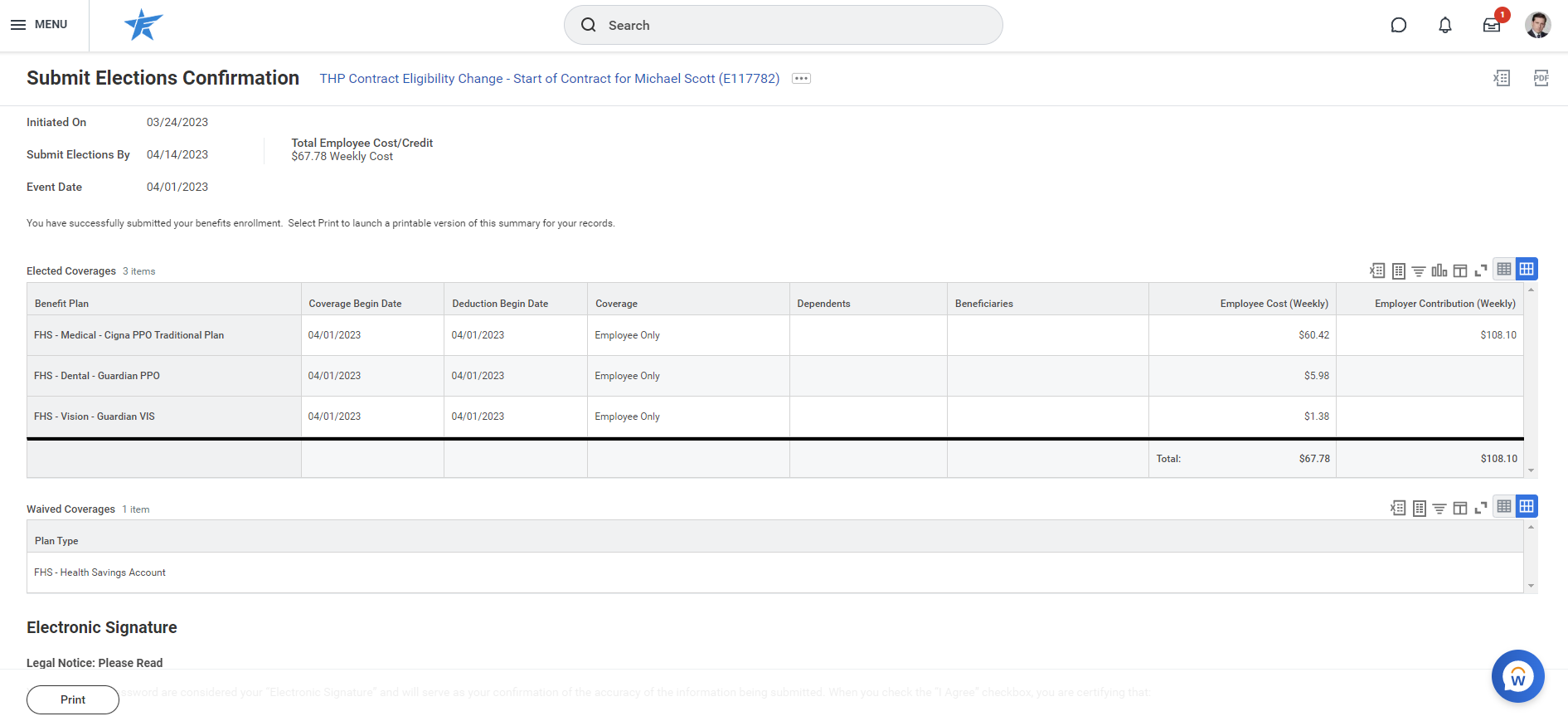Export the page to PDF icon
The image size is (1568, 721).
click(x=1541, y=78)
